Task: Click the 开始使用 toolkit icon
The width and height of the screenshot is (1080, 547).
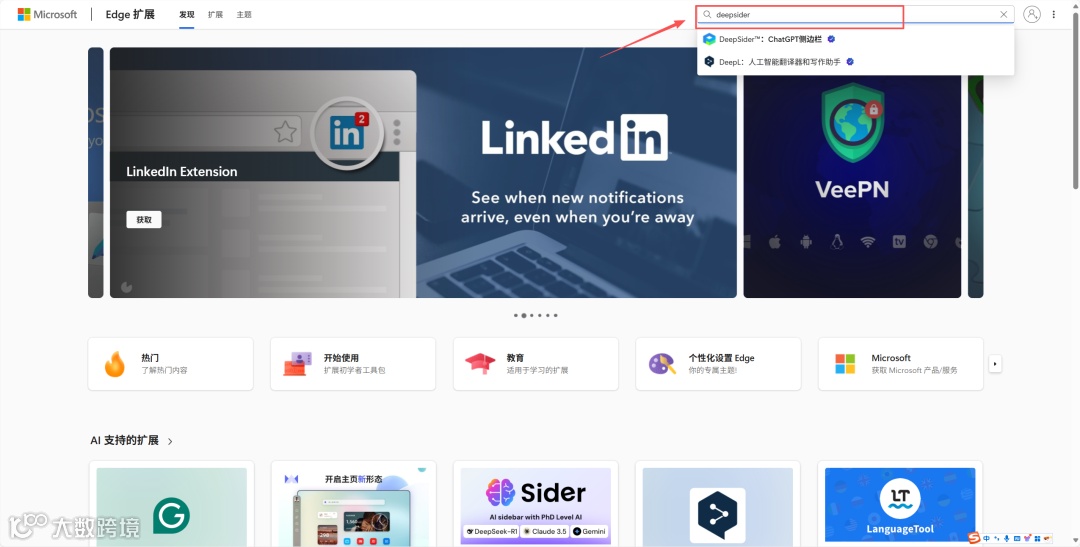Action: [x=298, y=364]
